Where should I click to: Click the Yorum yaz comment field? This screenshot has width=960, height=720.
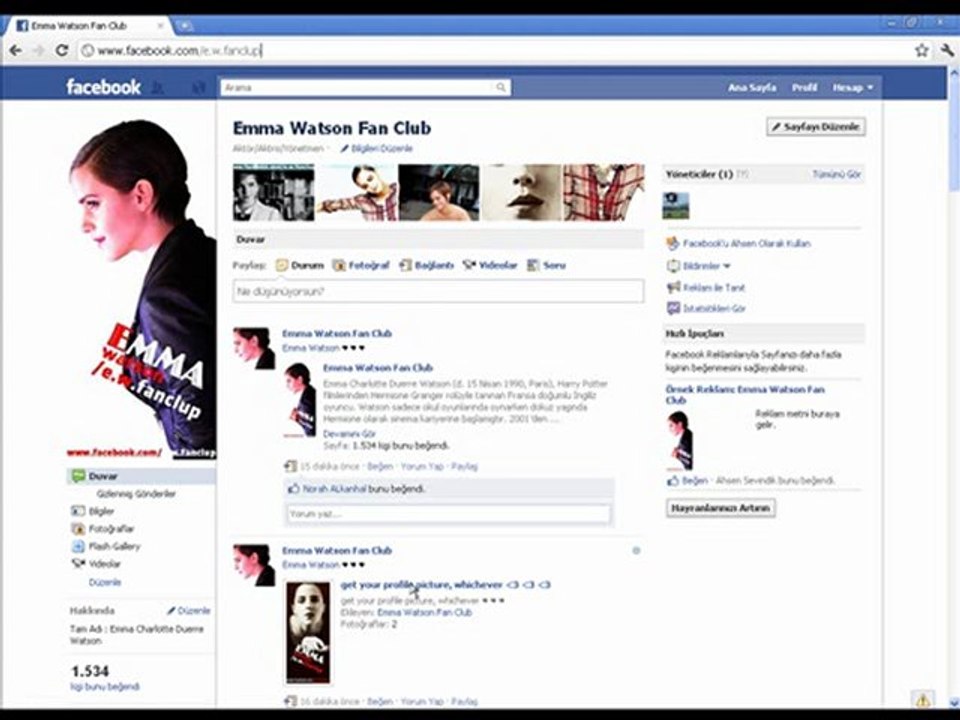449,514
